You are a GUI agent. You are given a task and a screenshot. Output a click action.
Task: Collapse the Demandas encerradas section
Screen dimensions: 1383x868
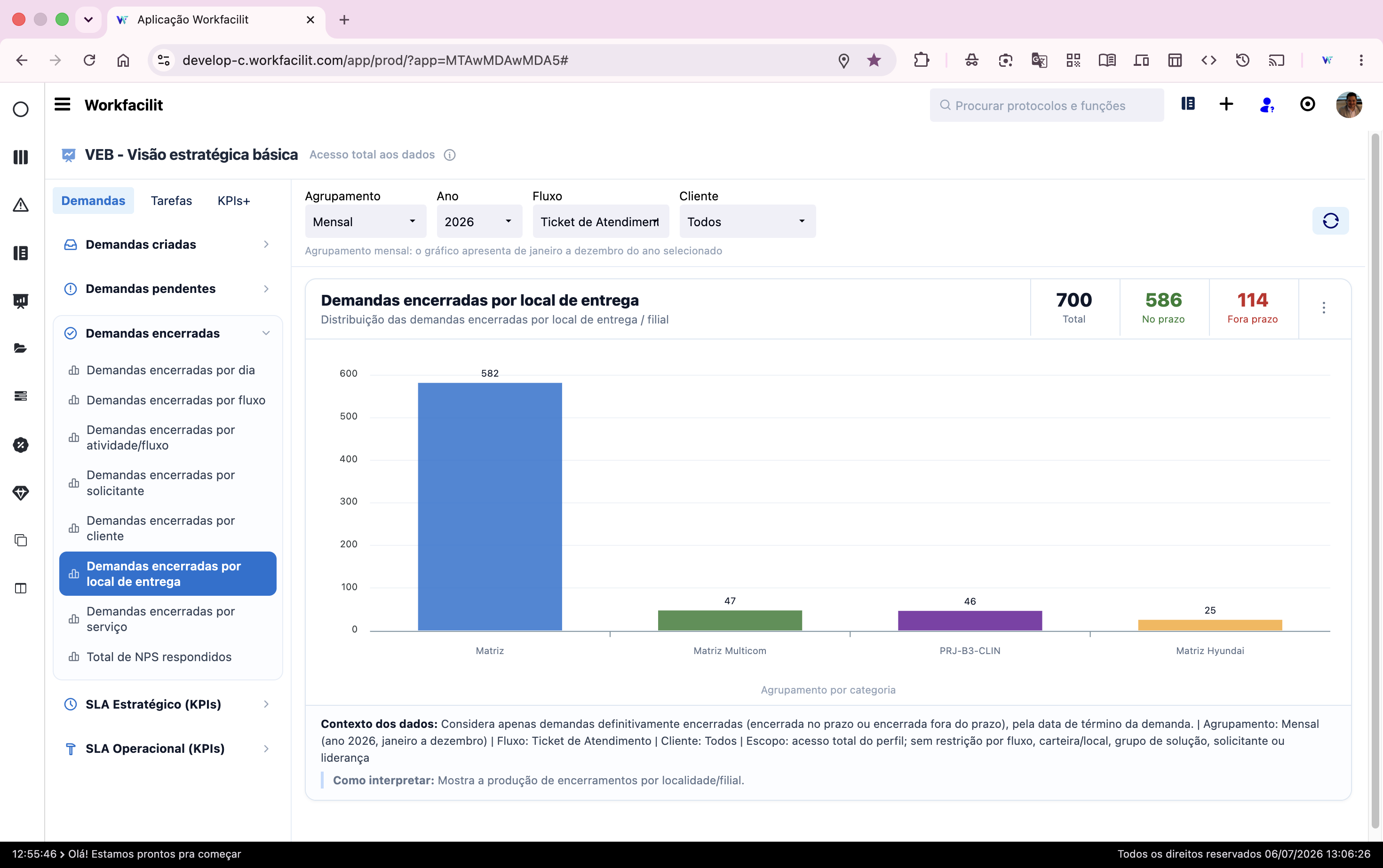(168, 333)
